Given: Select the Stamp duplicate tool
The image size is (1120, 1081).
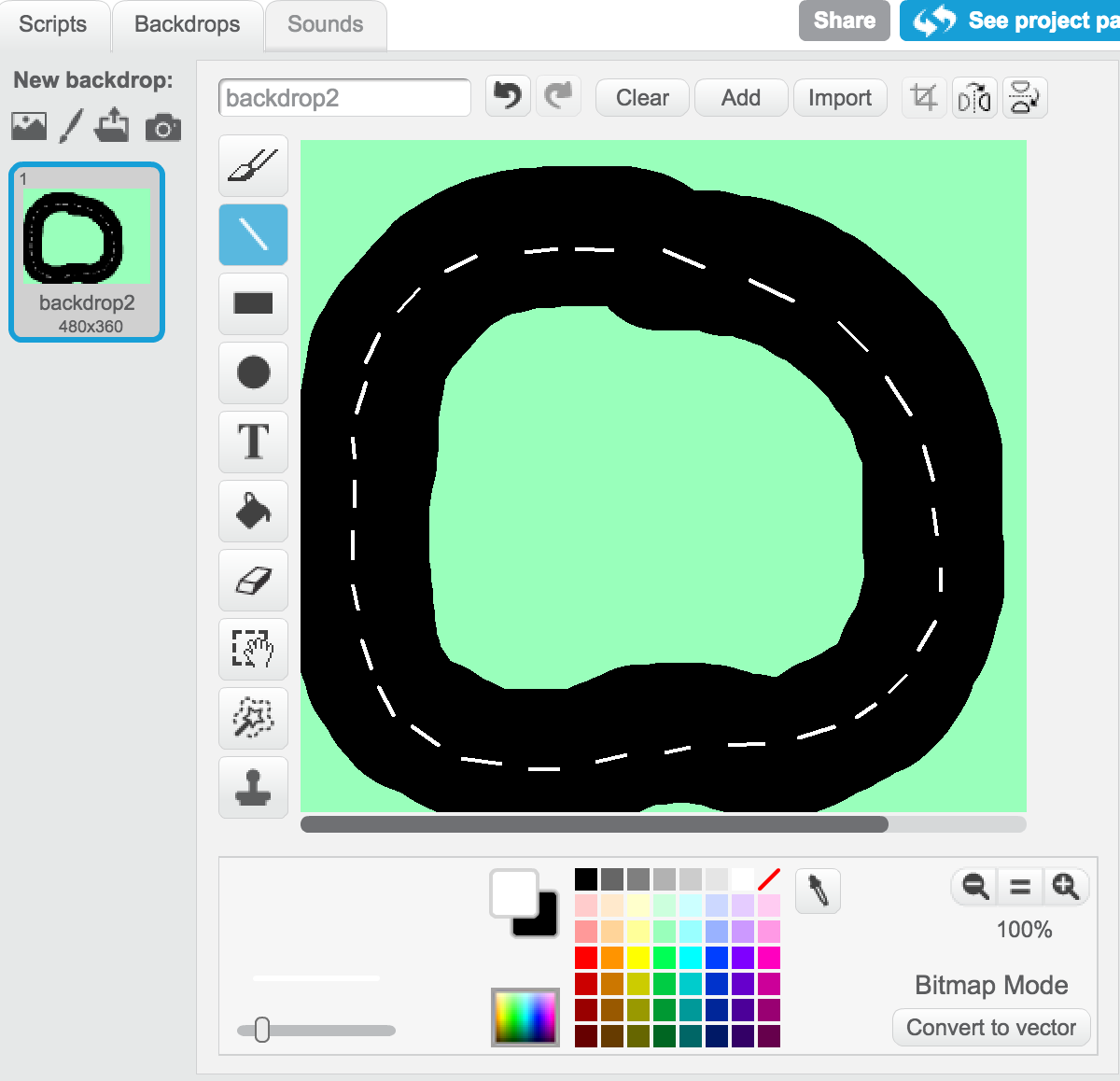Looking at the screenshot, I should coord(253,787).
